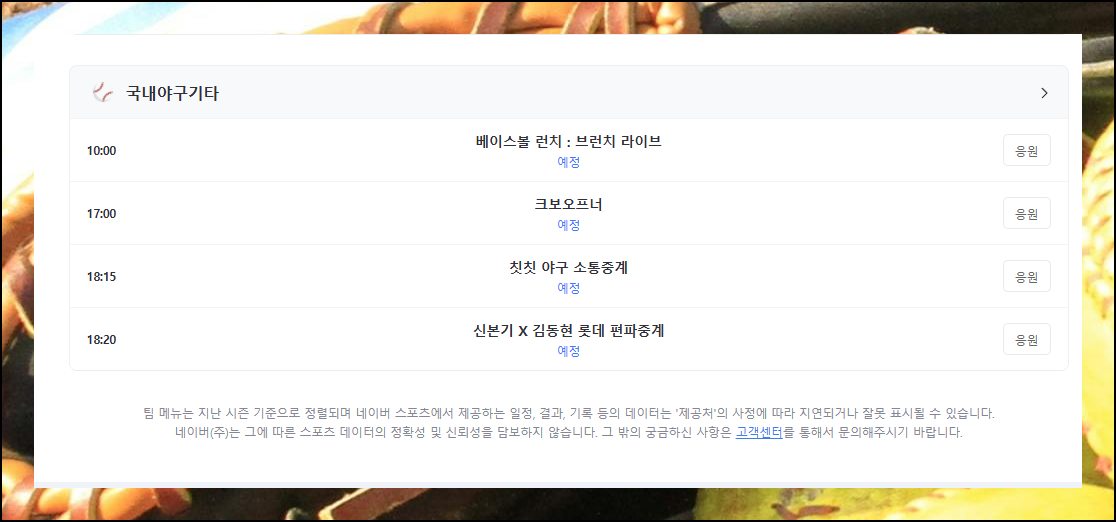Click 응원 button for 칫칫 야구 소통중계
1116x522 pixels.
pyautogui.click(x=1026, y=276)
